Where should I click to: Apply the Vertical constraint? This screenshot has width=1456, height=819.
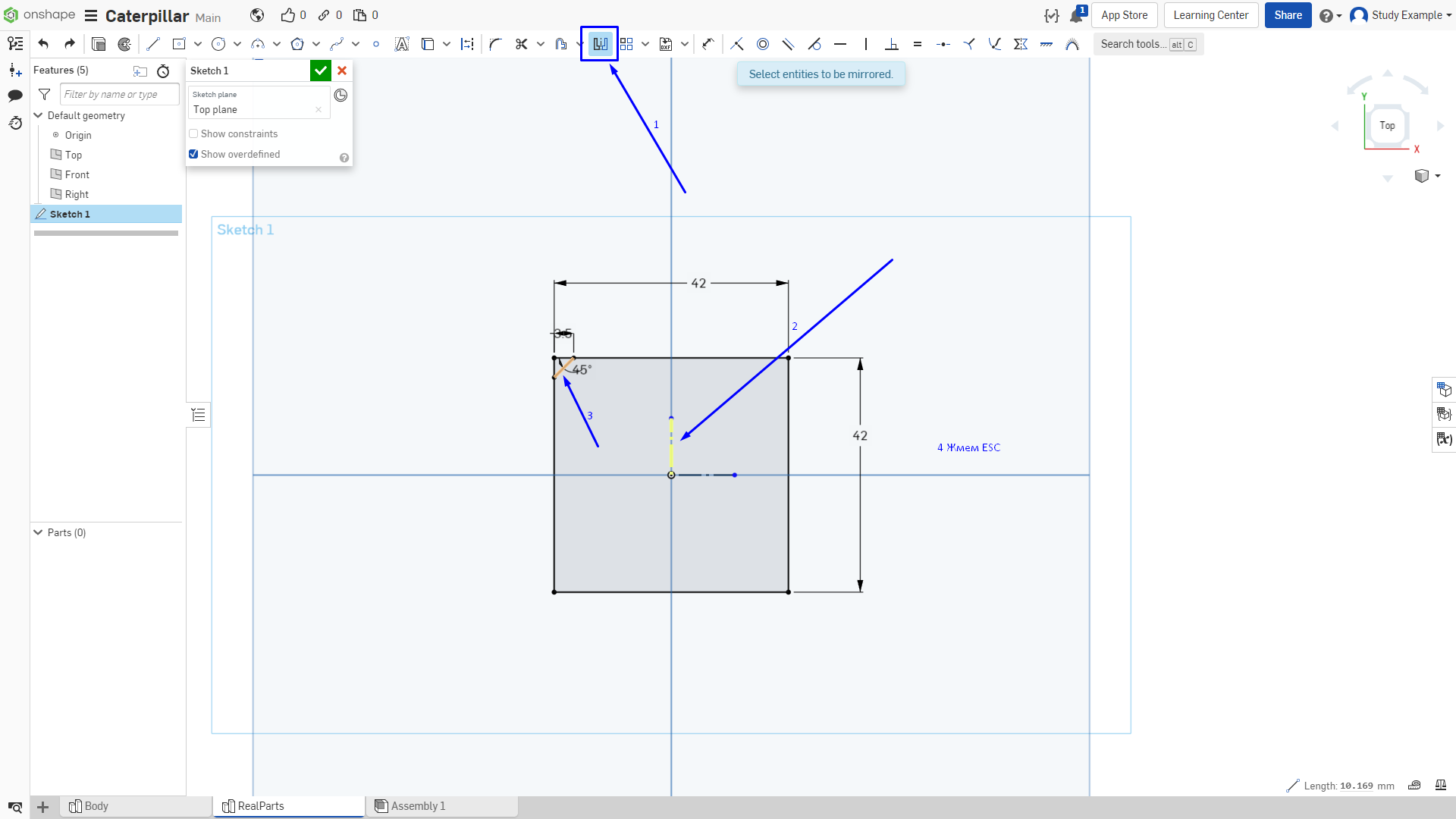point(866,44)
